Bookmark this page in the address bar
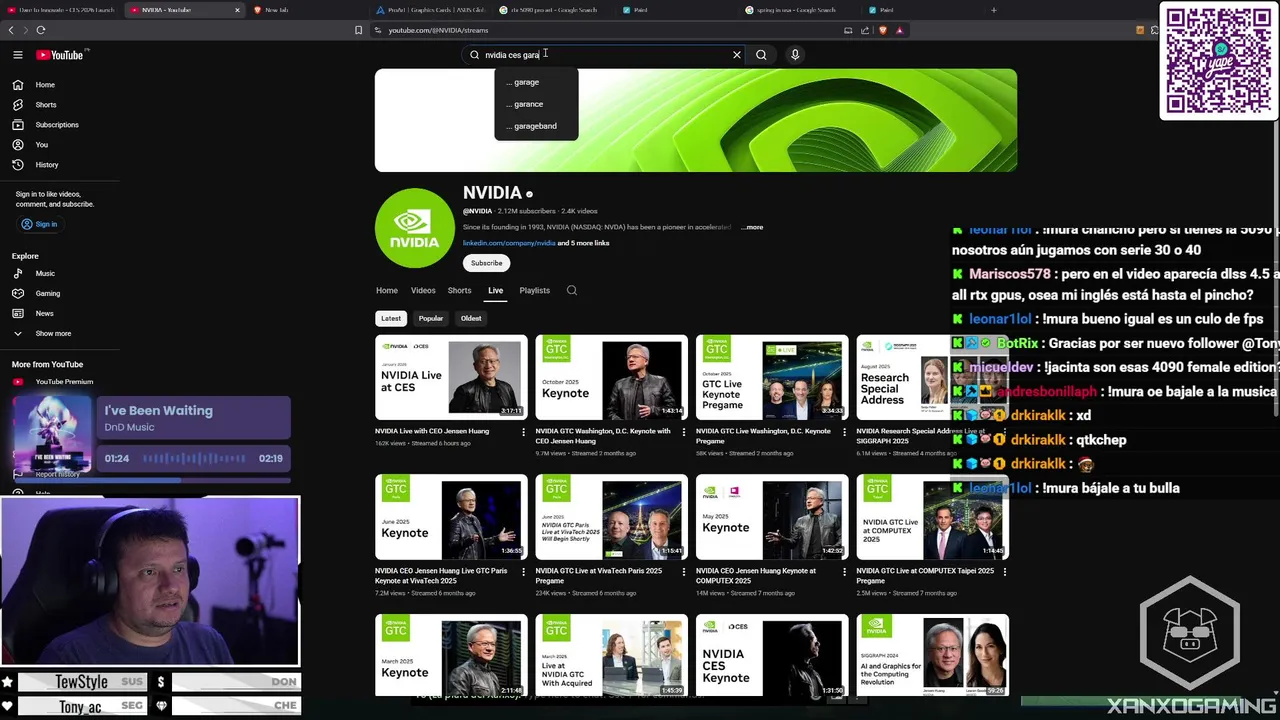 click(x=358, y=30)
